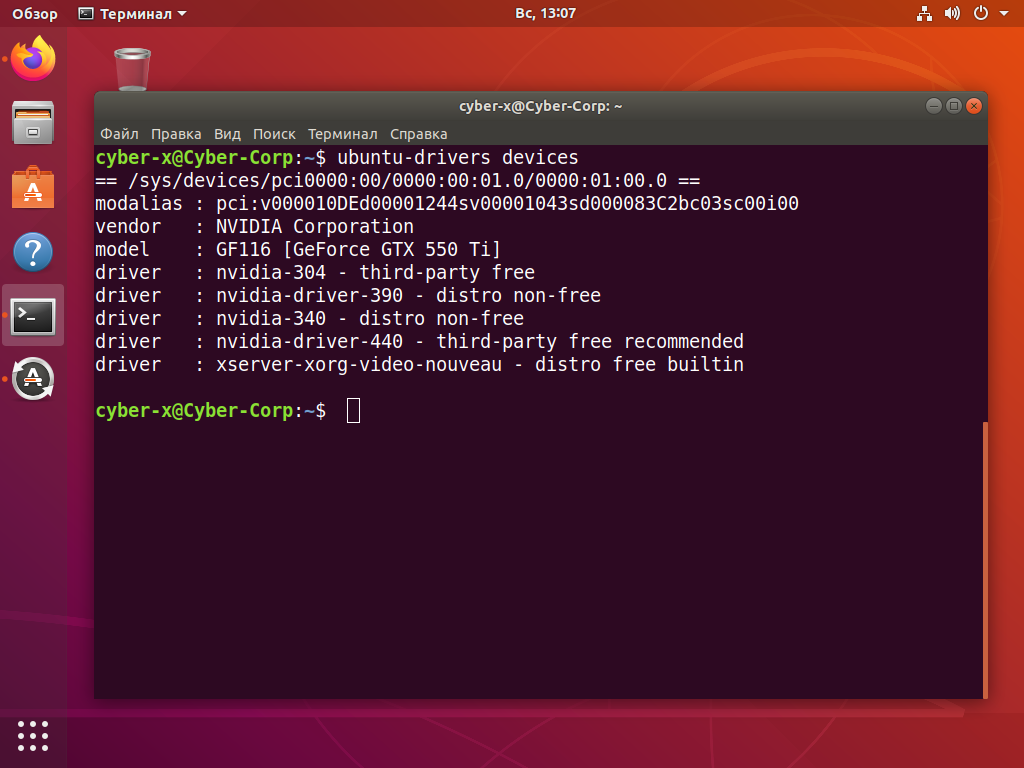The height and width of the screenshot is (768, 1024).
Task: Open Software Updater in the dock
Action: click(33, 379)
